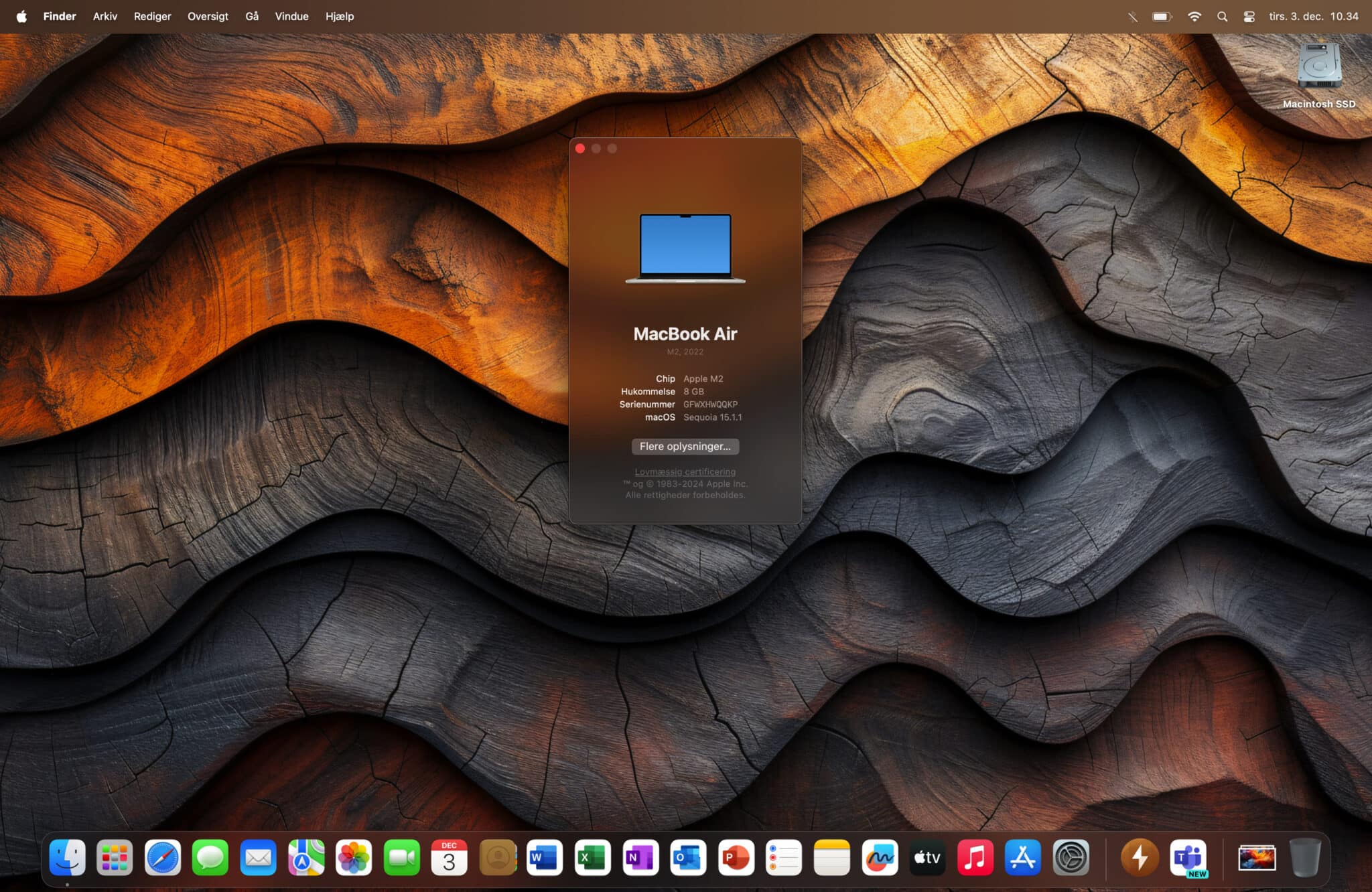
Task: Open Music app in Dock
Action: (975, 857)
